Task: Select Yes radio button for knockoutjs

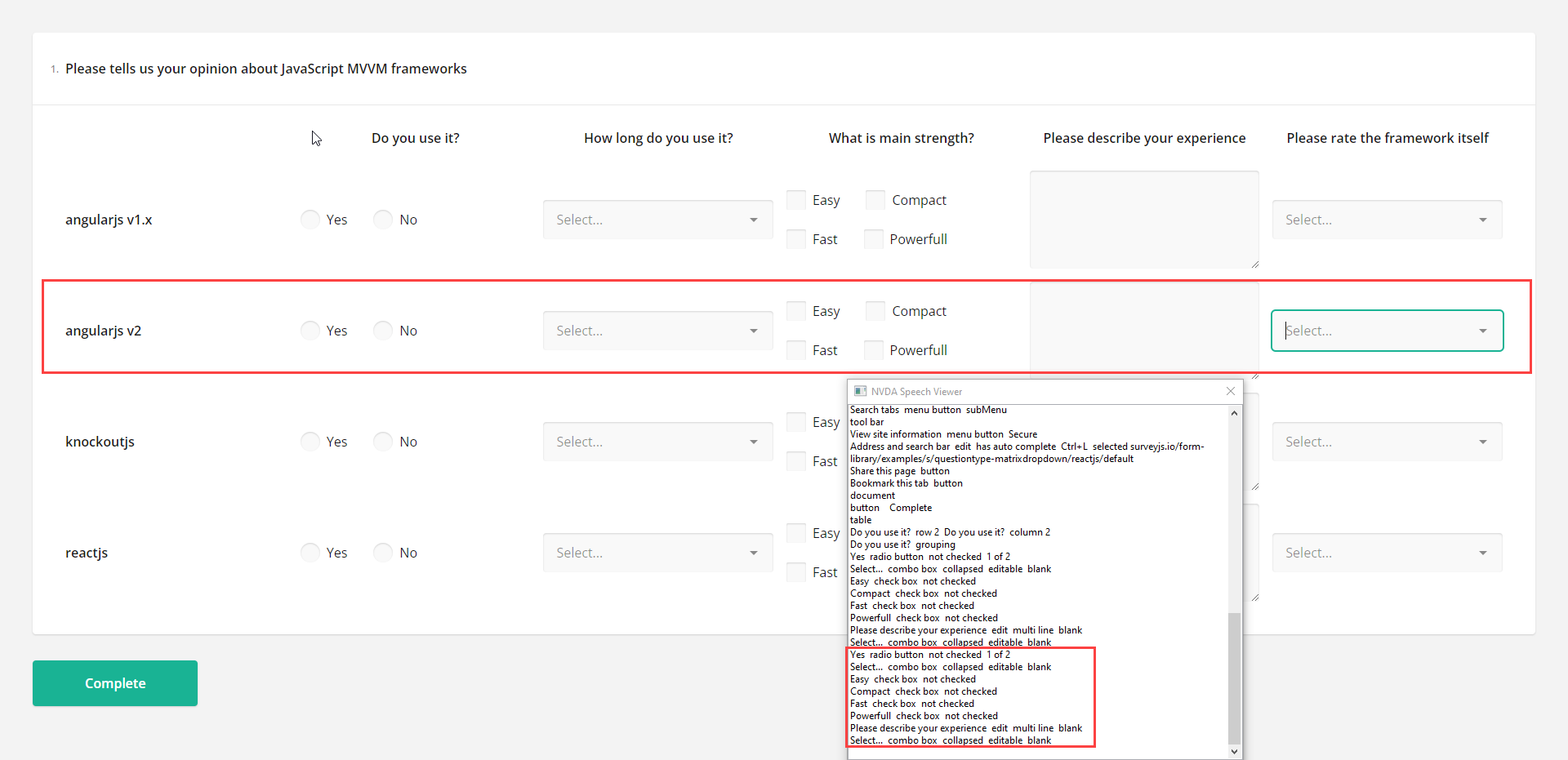Action: tap(310, 441)
